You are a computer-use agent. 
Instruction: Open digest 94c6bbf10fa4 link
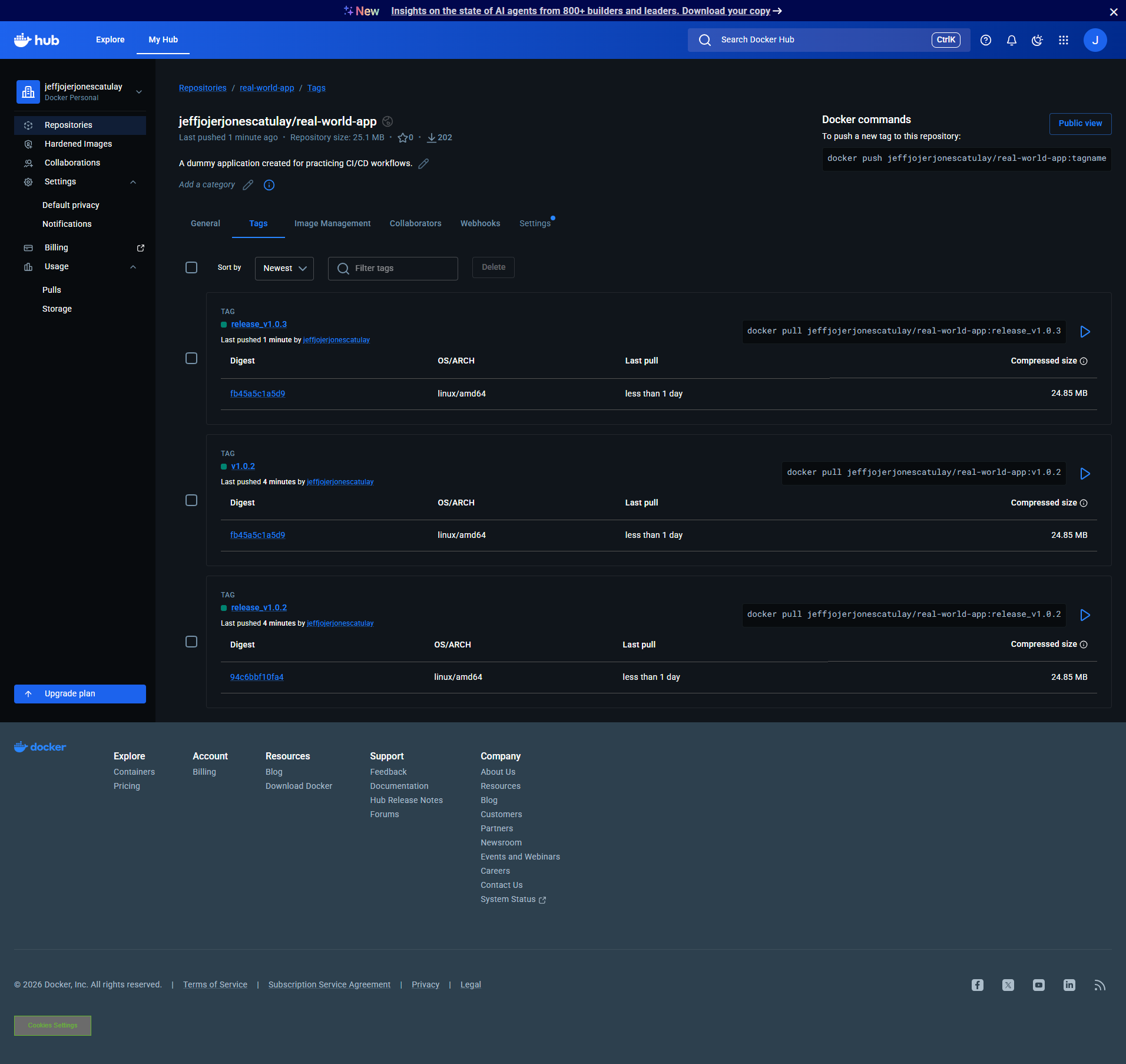(x=257, y=678)
